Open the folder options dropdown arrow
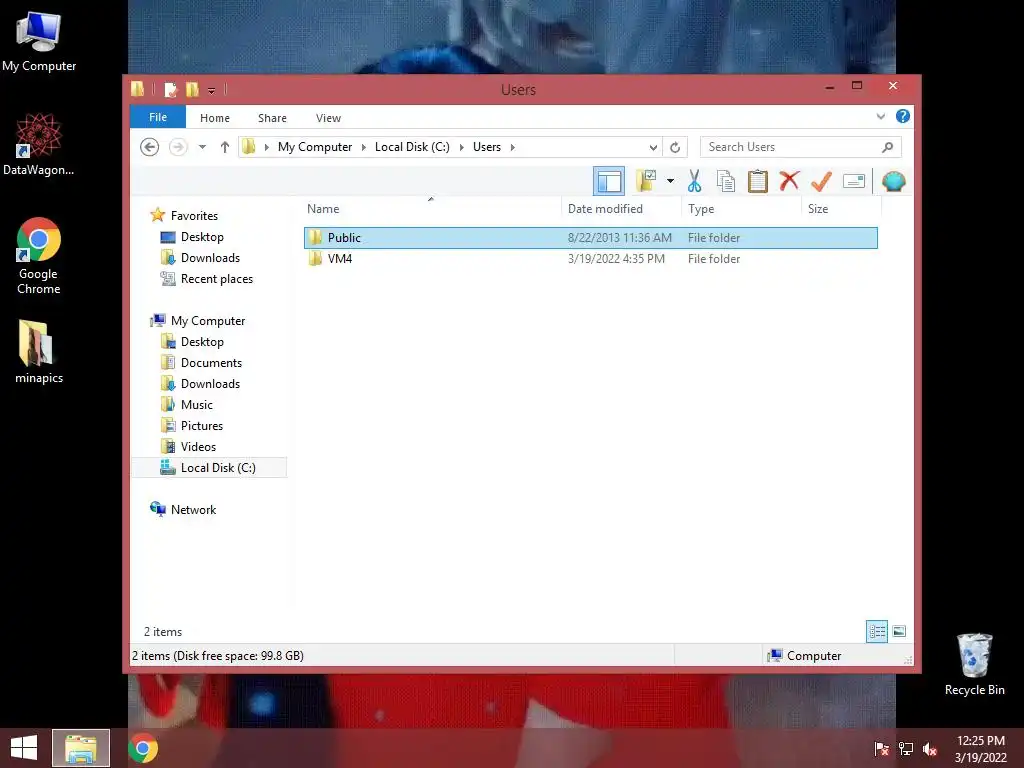The width and height of the screenshot is (1024, 768). tap(670, 181)
